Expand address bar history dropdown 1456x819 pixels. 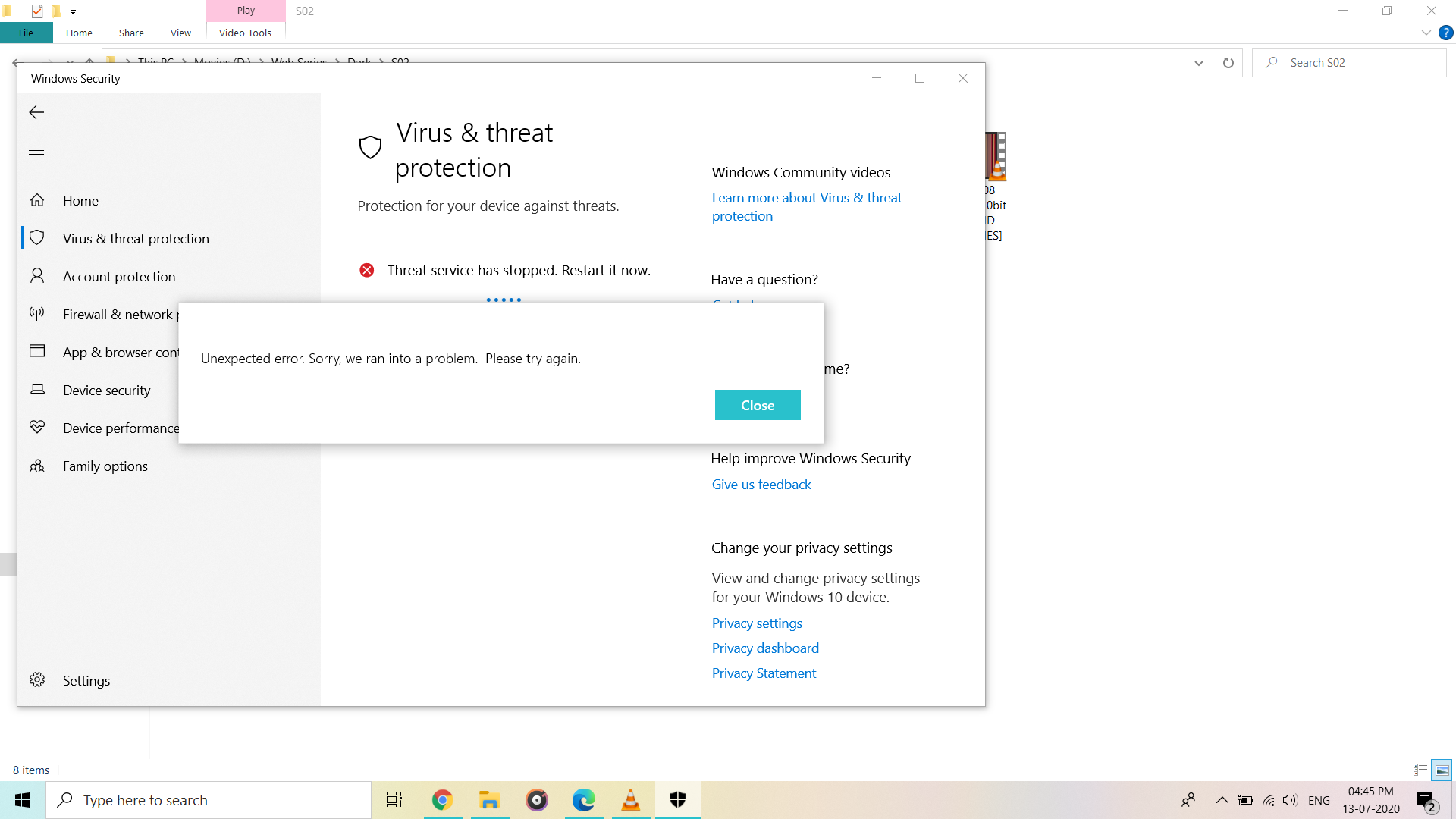[1198, 63]
